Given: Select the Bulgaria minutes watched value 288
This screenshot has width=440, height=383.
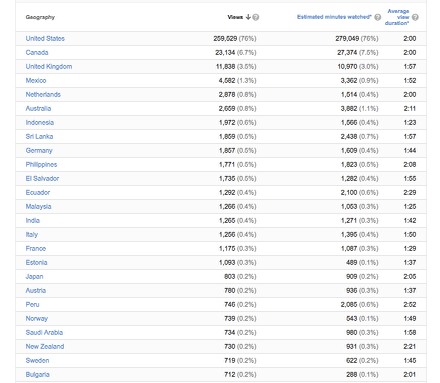Looking at the screenshot, I should 352,374.
